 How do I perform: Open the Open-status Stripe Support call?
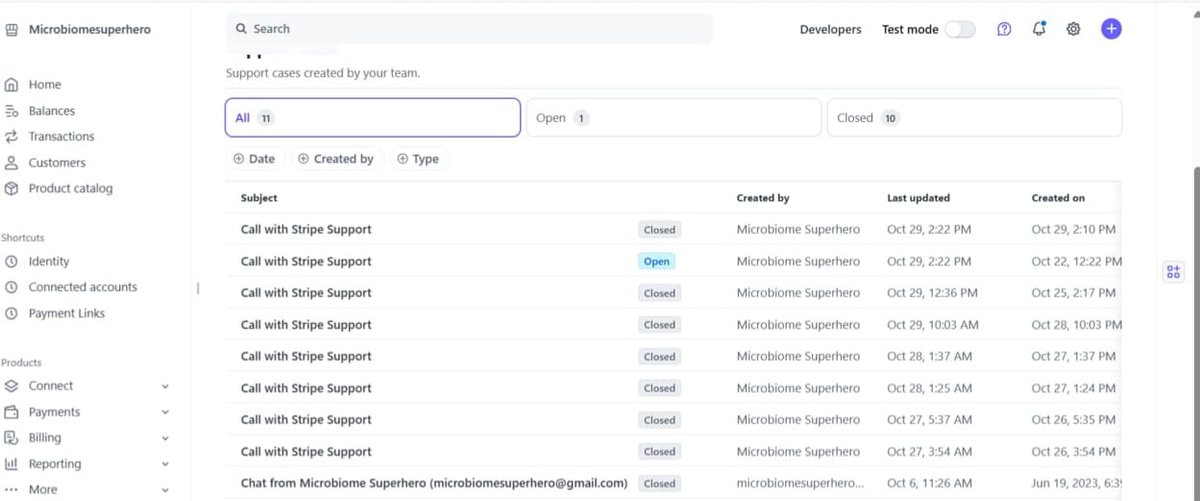pyautogui.click(x=673, y=261)
